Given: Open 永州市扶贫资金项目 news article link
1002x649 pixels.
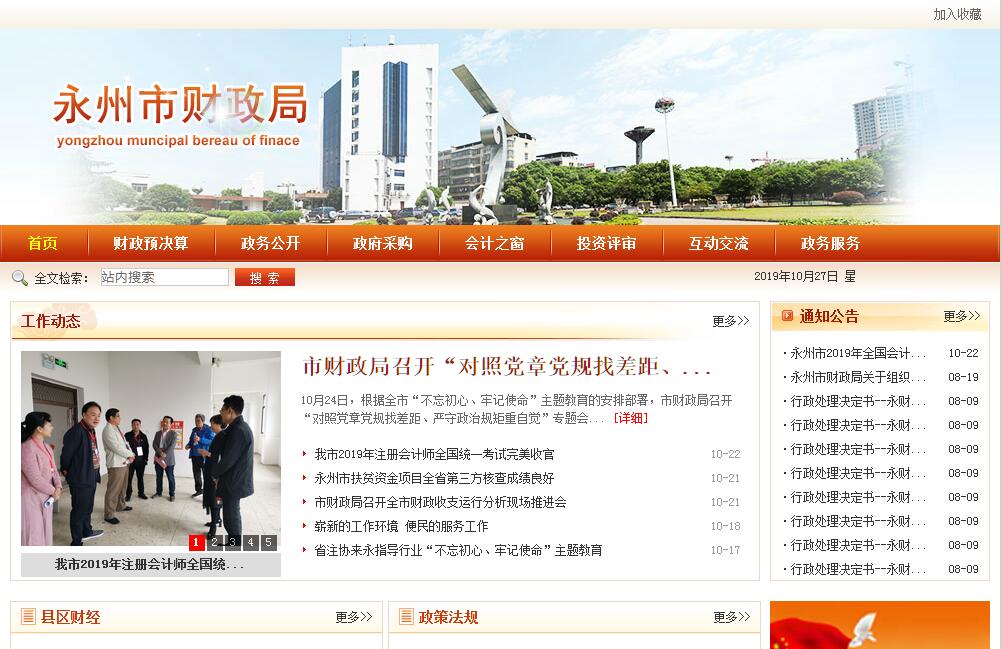Looking at the screenshot, I should tap(434, 478).
